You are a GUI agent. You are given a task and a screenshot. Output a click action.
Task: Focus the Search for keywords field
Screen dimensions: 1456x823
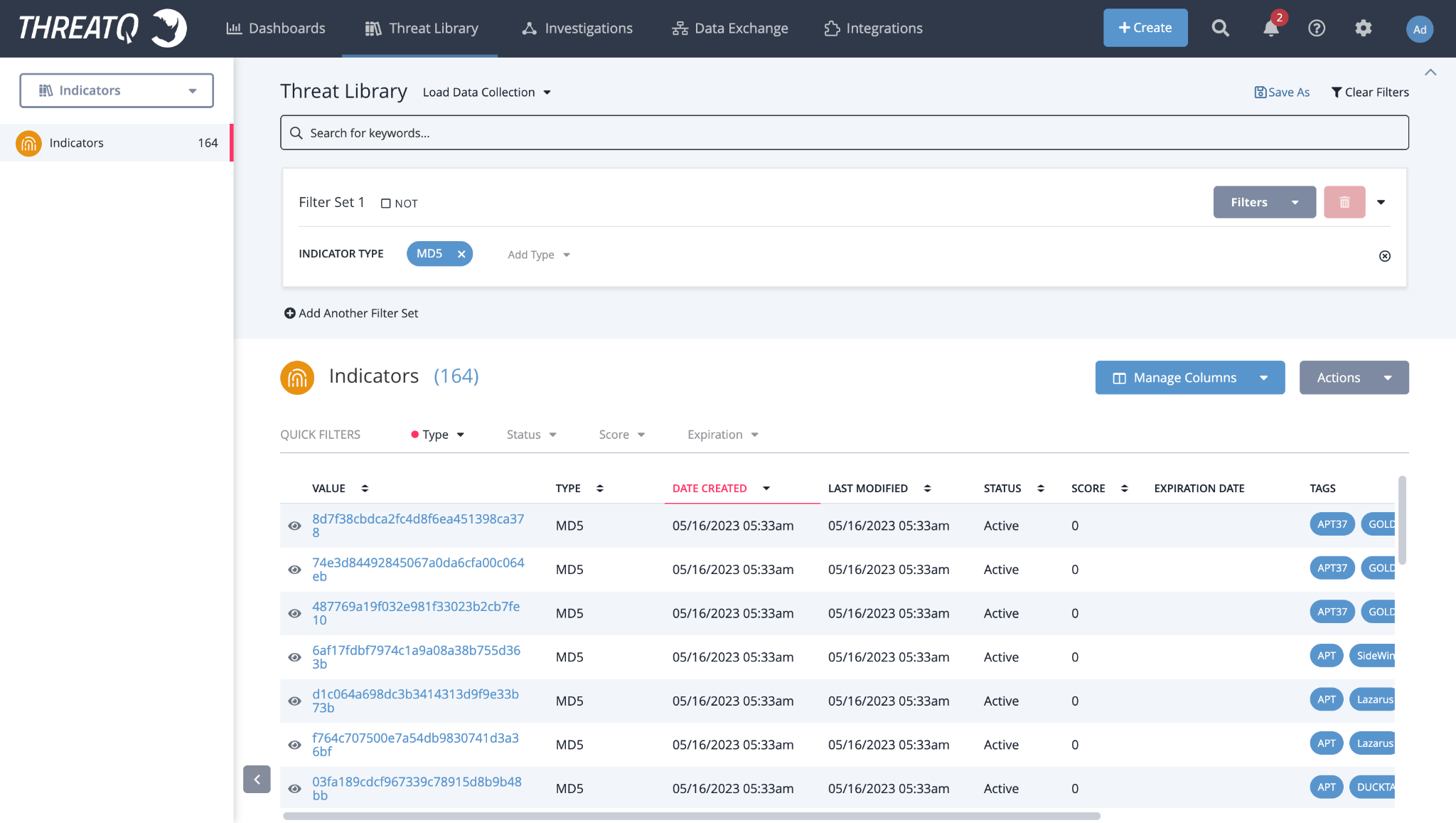(x=845, y=133)
